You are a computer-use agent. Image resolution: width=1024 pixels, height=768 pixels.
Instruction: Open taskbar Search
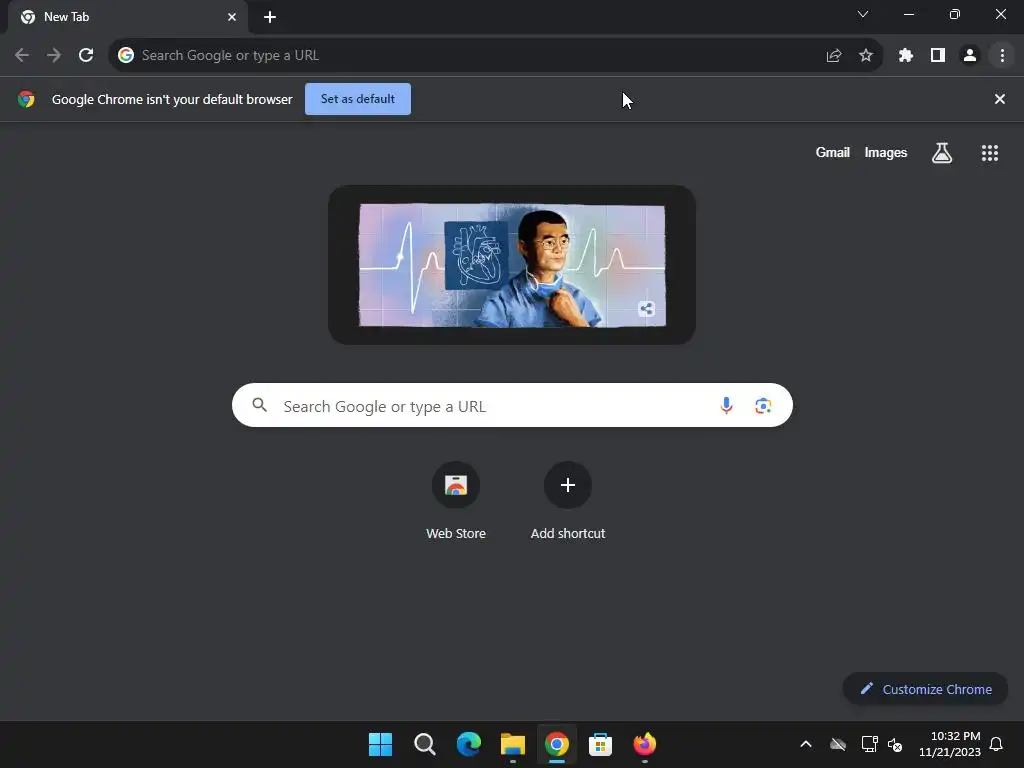tap(425, 744)
